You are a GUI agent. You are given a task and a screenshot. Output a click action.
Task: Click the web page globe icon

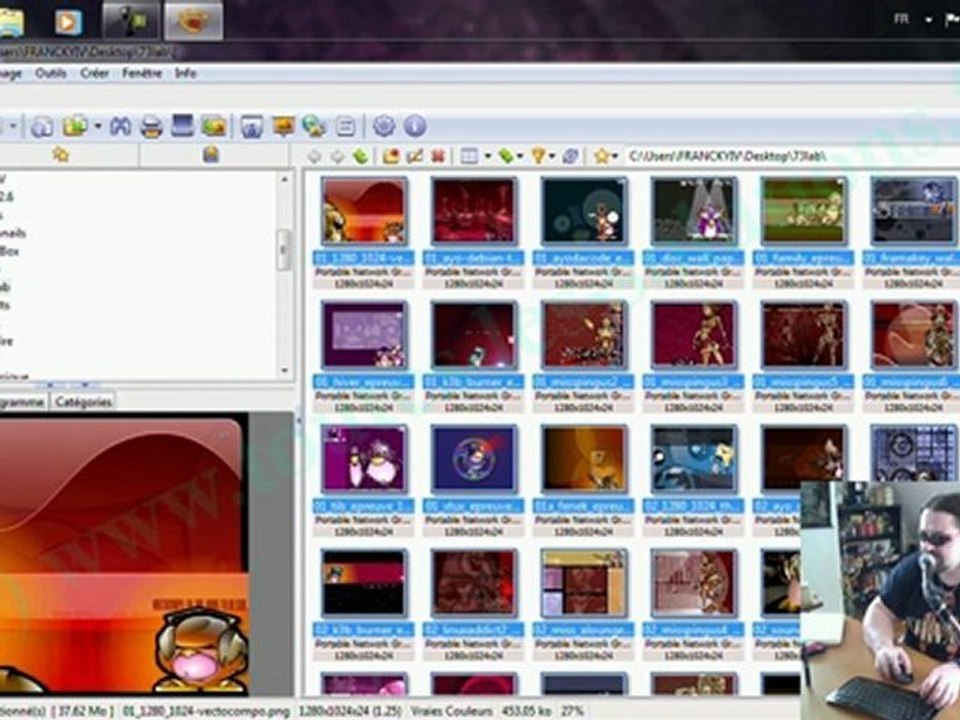(314, 127)
